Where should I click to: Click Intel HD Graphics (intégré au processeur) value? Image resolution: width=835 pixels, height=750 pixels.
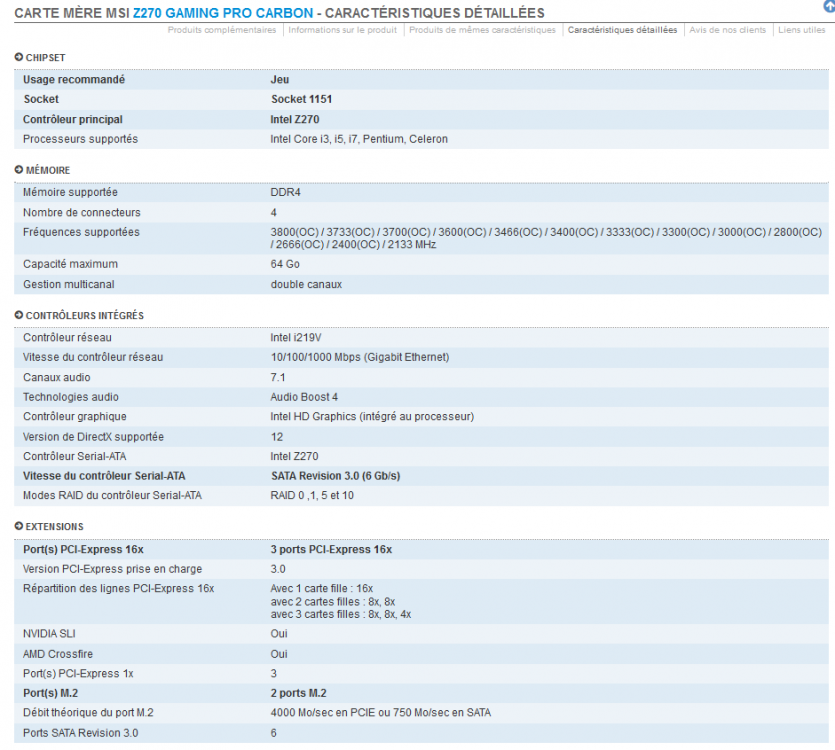click(x=372, y=417)
